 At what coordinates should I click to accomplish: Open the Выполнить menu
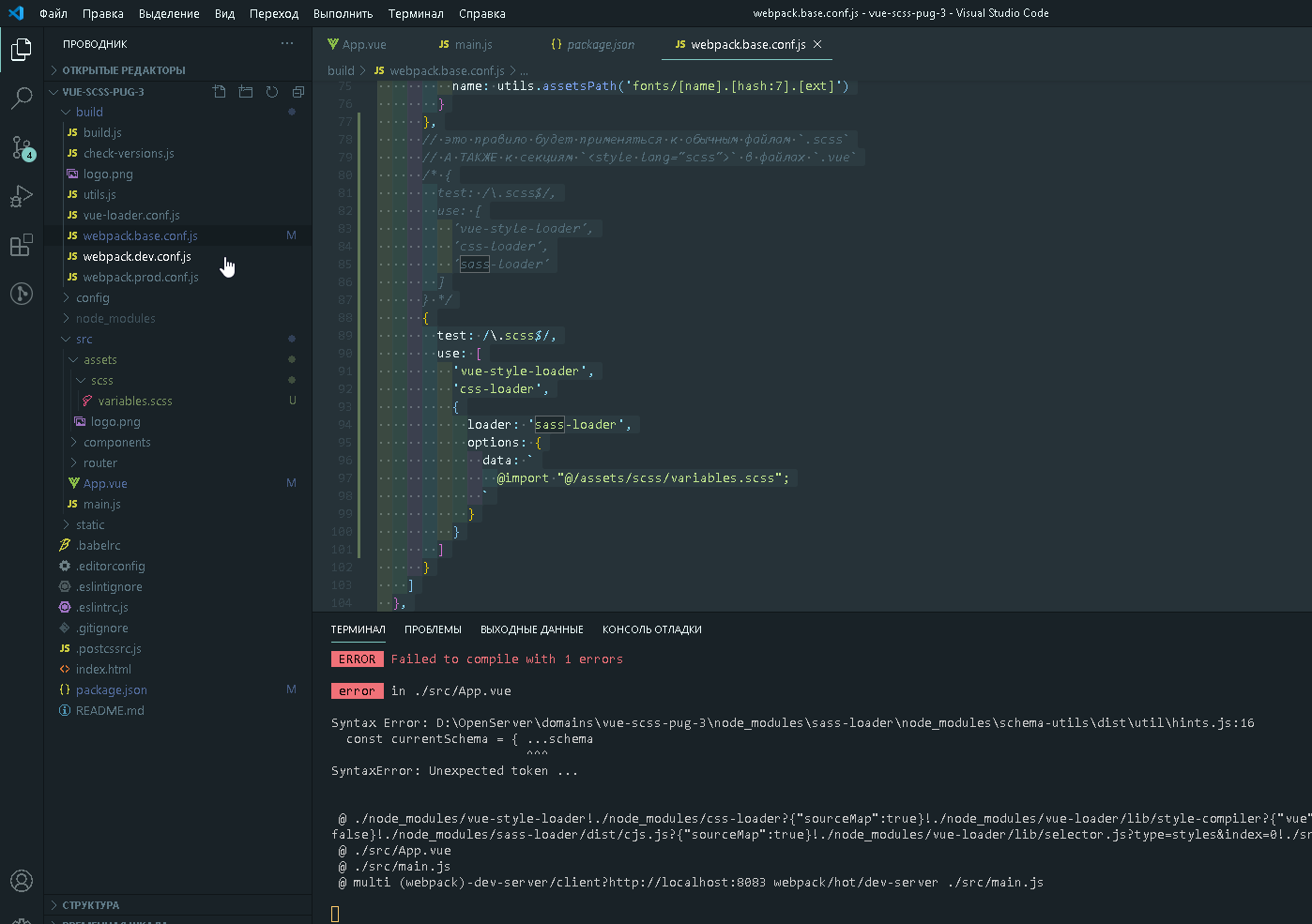(343, 14)
